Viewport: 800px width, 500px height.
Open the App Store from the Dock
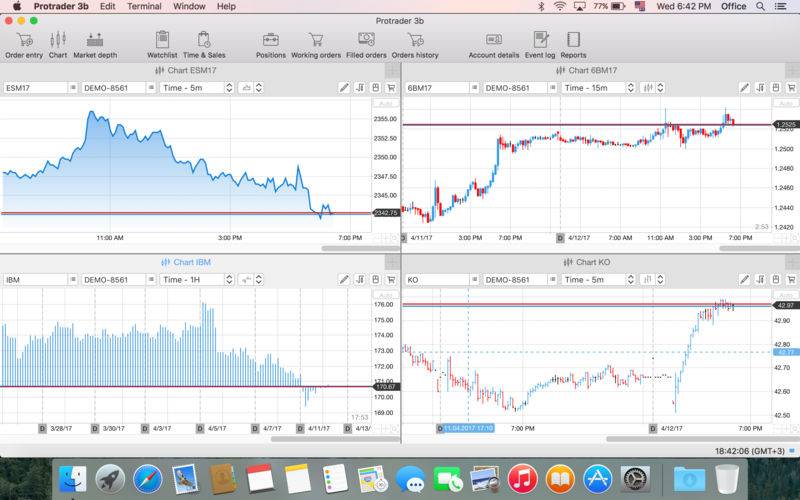(597, 480)
